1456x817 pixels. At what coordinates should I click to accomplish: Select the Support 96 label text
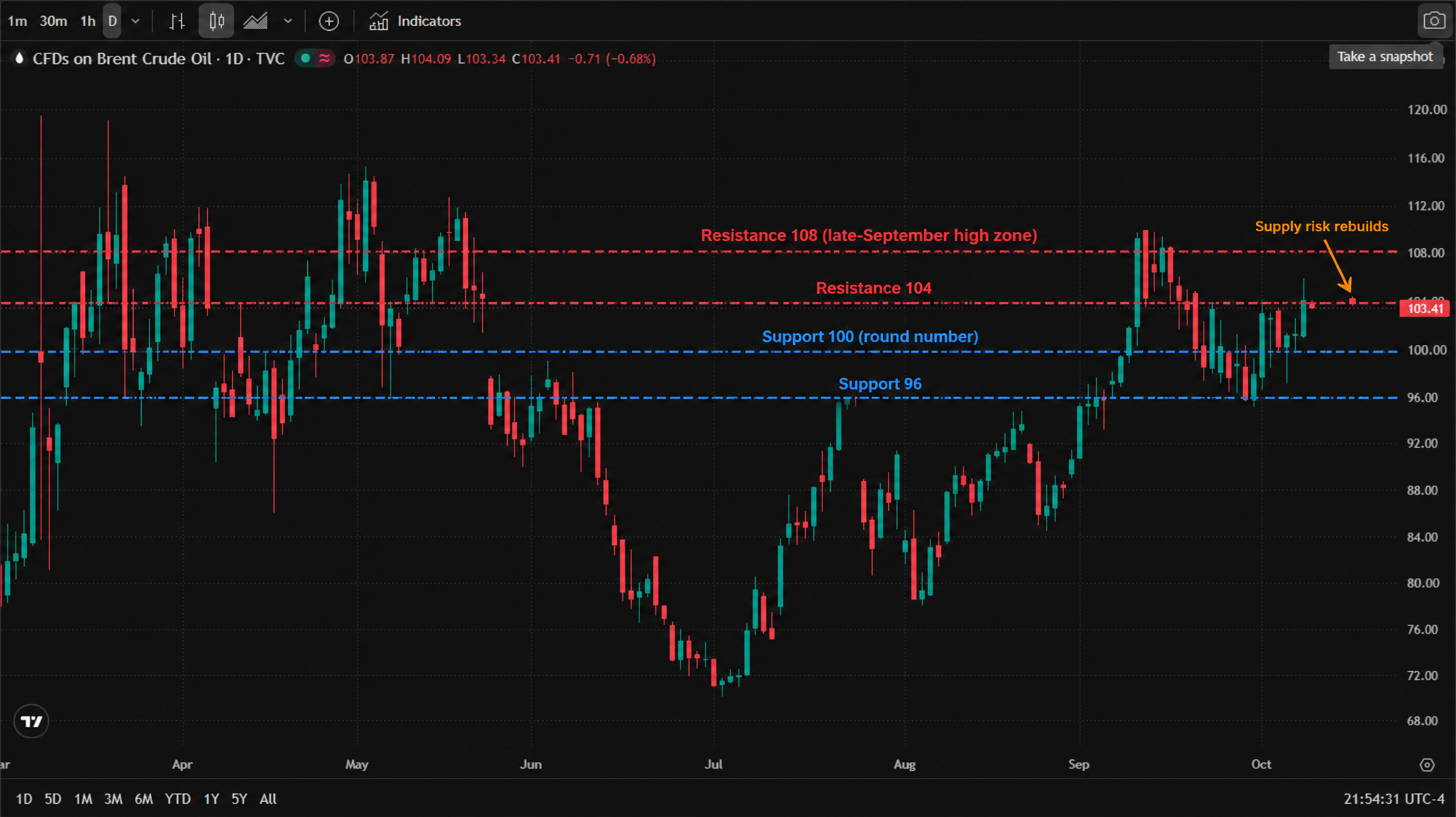click(880, 384)
